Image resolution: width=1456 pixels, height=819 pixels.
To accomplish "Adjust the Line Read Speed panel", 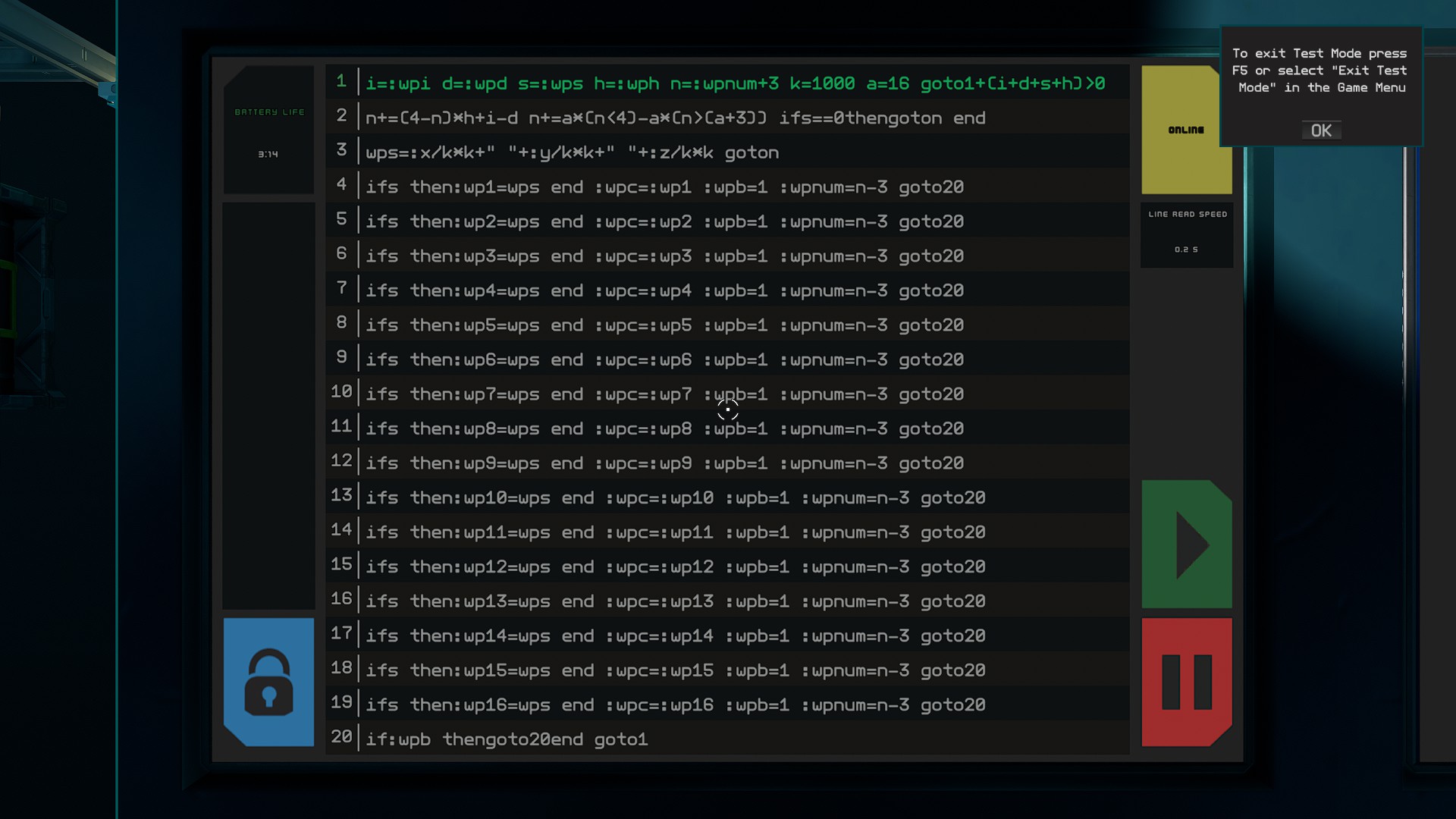I will [1187, 234].
